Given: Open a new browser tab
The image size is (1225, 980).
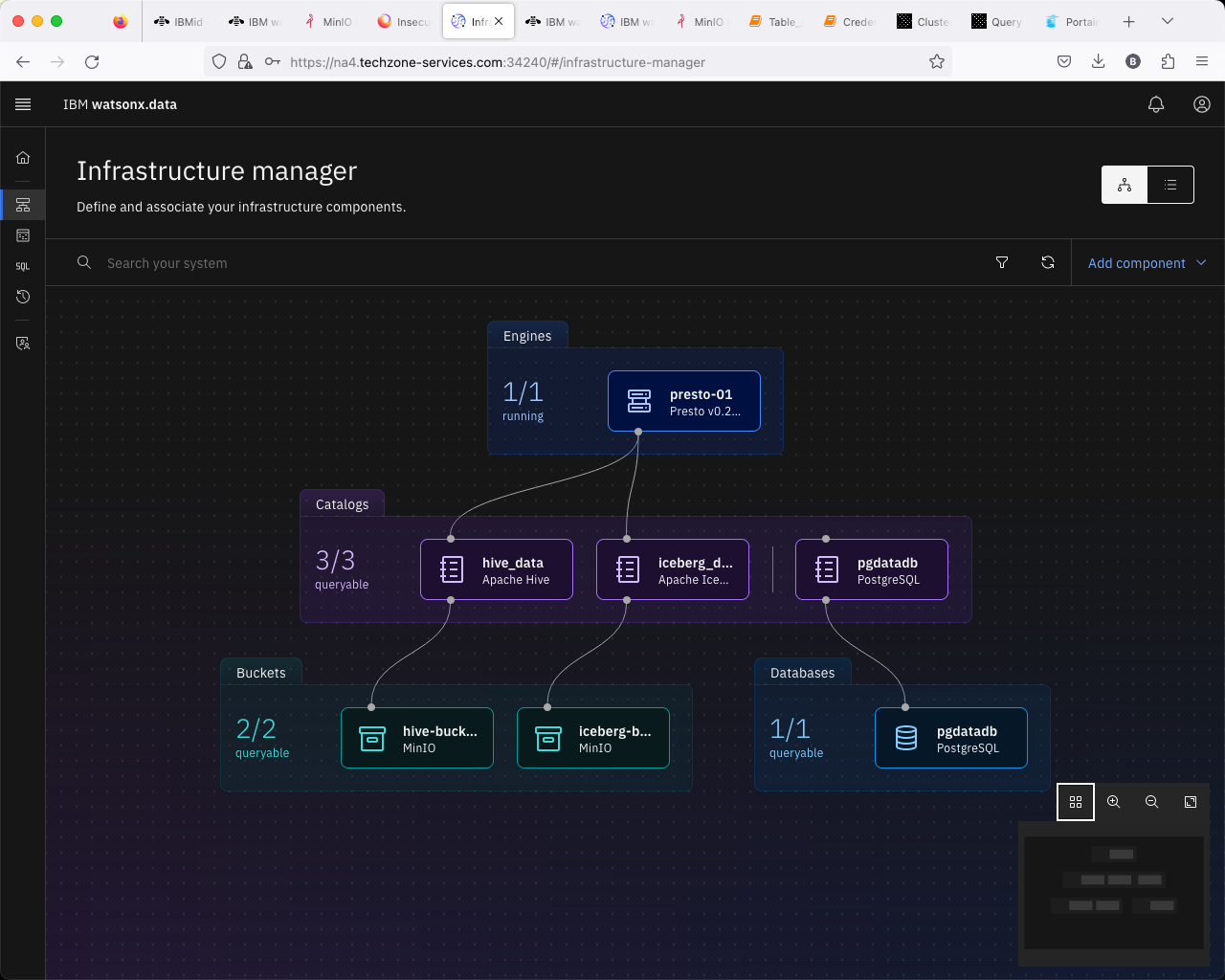Looking at the screenshot, I should click(1129, 21).
